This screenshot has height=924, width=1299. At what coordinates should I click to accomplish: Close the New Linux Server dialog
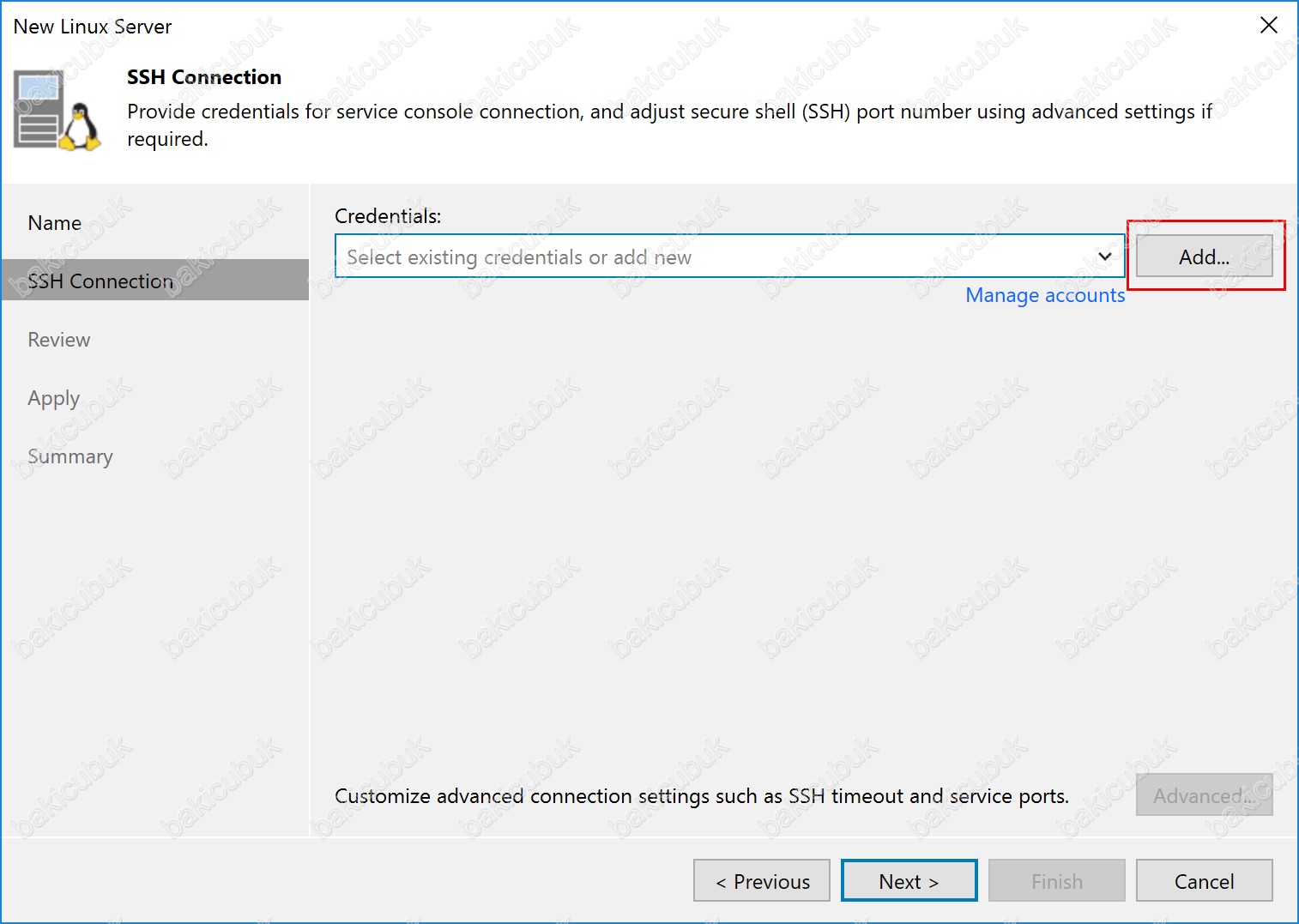point(1269,26)
